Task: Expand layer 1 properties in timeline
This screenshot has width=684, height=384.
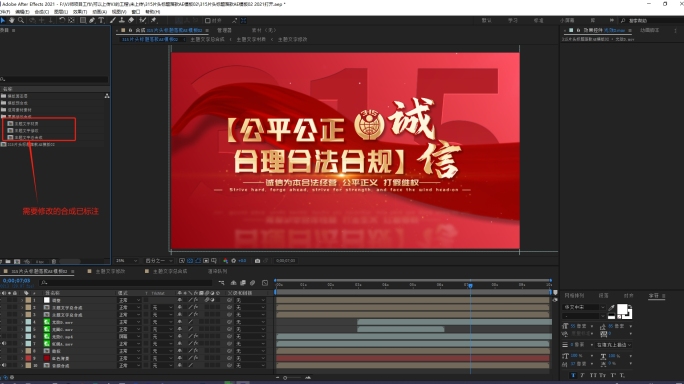Action: pos(22,300)
